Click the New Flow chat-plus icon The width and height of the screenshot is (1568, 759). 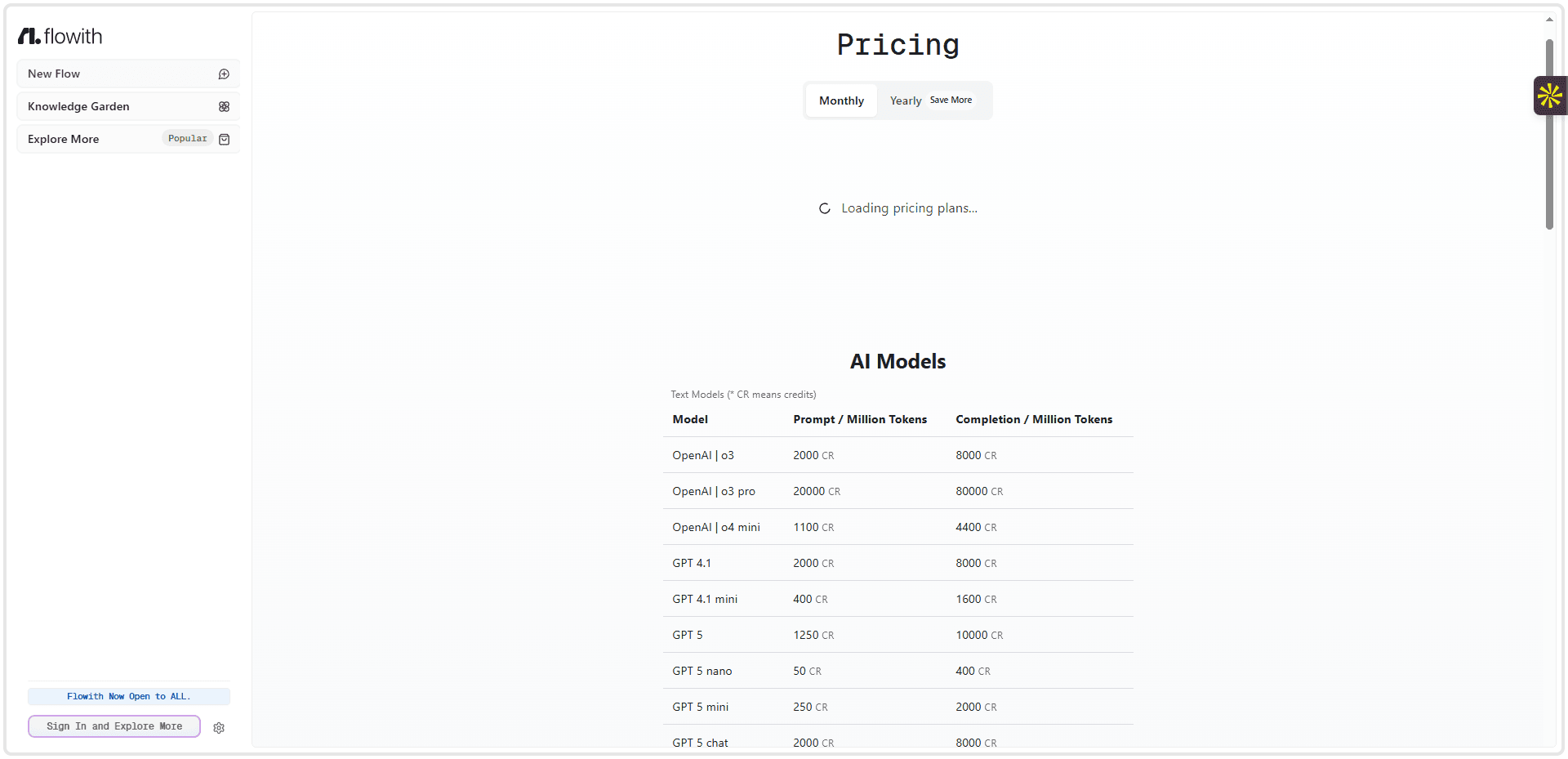pyautogui.click(x=224, y=74)
